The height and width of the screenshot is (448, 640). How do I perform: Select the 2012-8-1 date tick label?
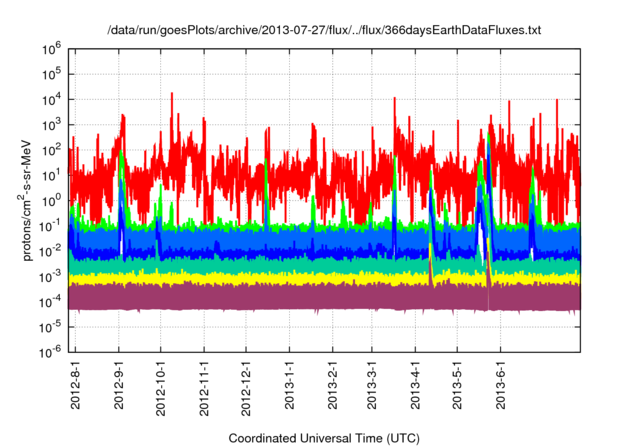(75, 387)
